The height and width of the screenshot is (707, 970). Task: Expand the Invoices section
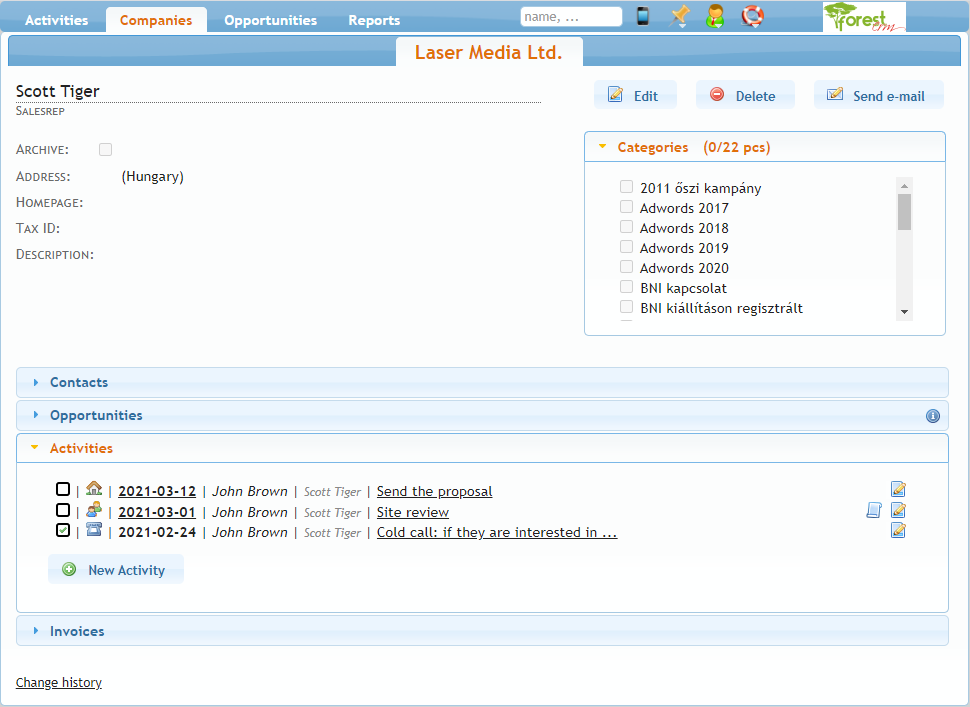click(x=77, y=631)
